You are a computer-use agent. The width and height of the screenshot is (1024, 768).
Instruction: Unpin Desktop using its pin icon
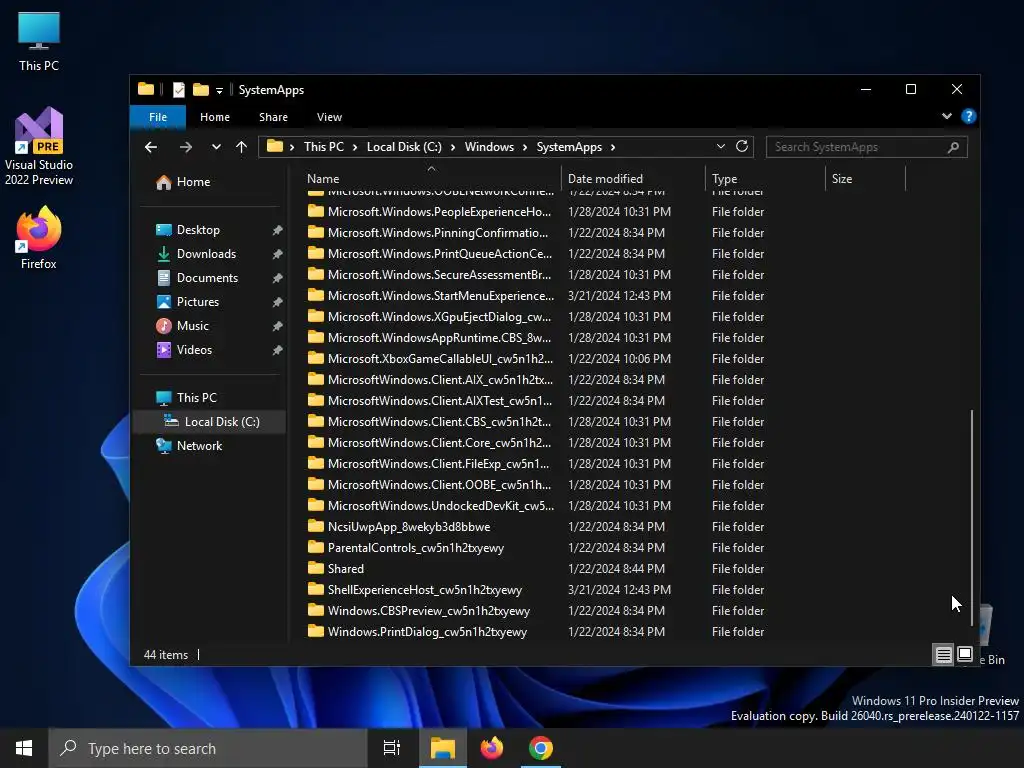(278, 230)
